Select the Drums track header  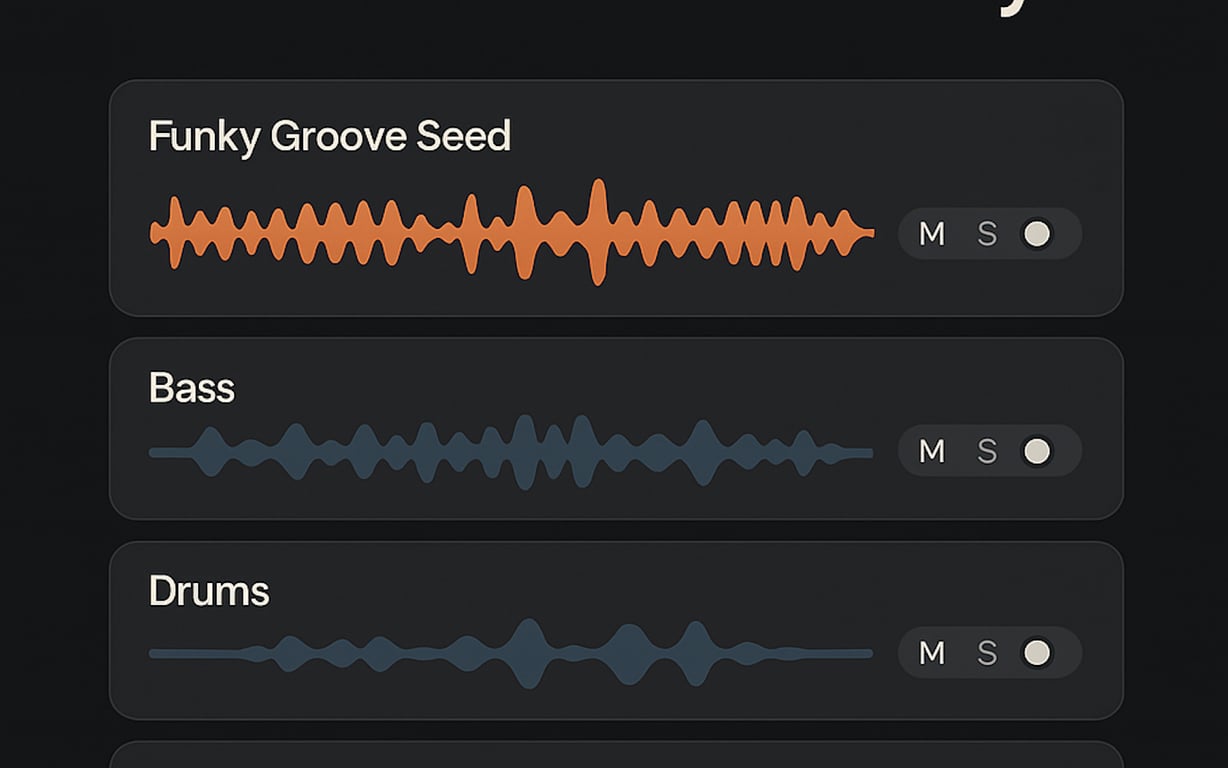pyautogui.click(x=208, y=591)
